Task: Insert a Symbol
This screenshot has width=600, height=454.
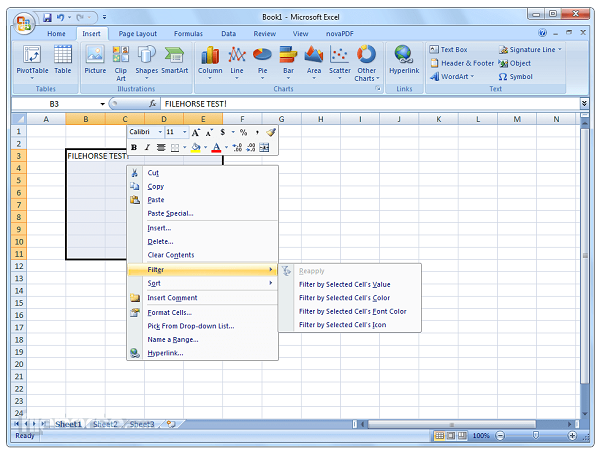Action: tap(515, 77)
